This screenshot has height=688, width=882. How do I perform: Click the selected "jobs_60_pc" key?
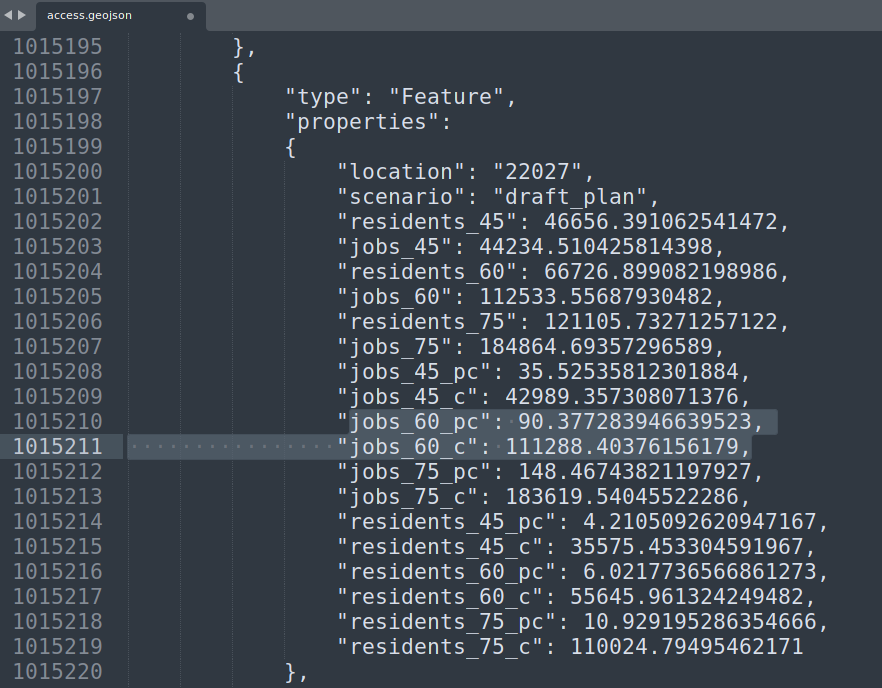(414, 421)
